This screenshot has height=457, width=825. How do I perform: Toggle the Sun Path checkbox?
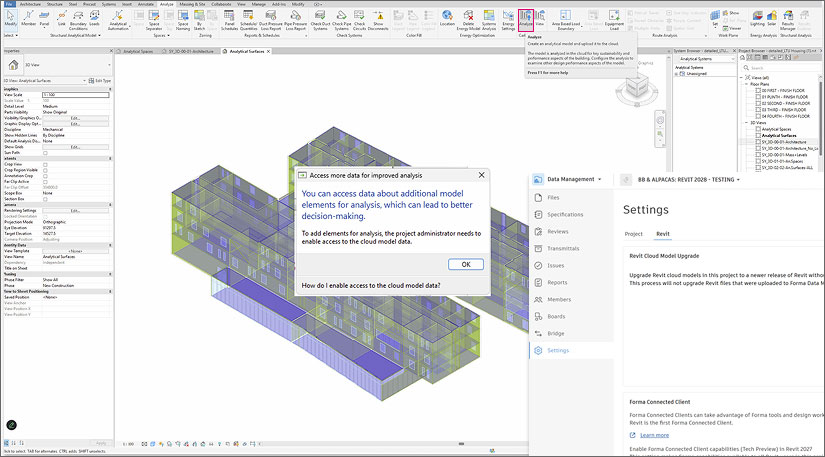point(46,151)
